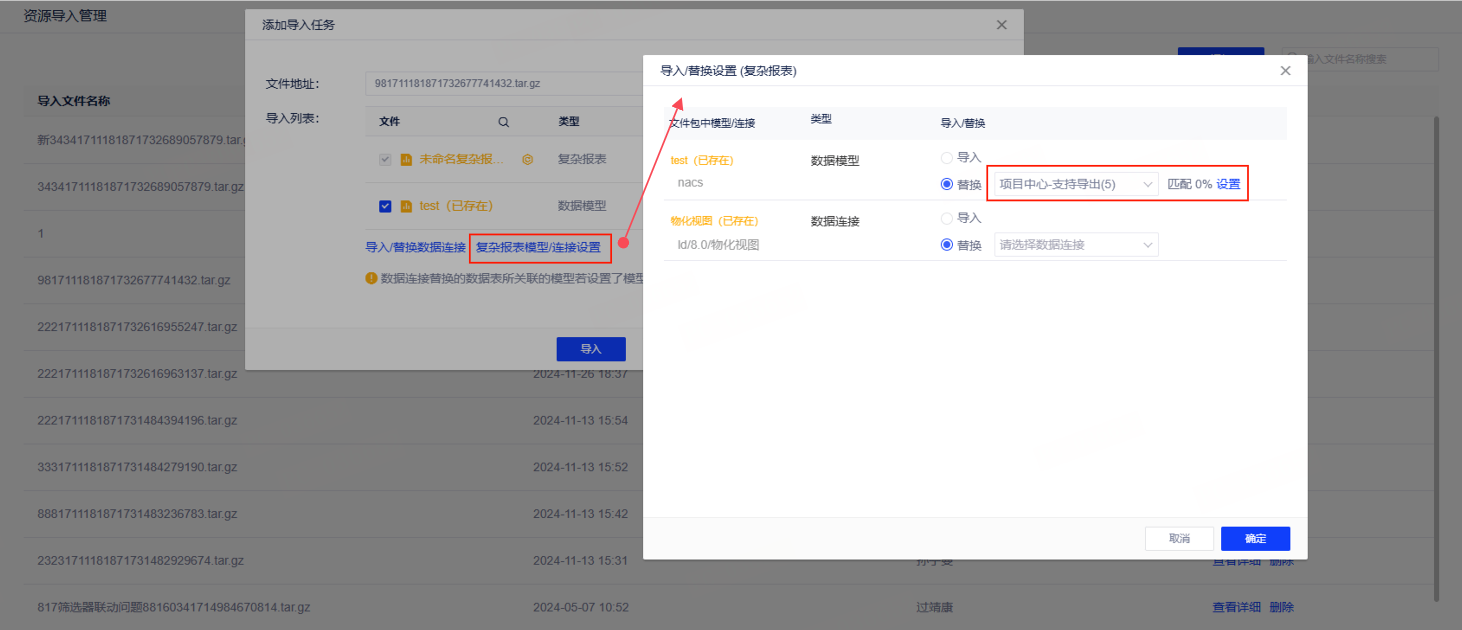Click the 设置 link next to 匹配 0%
1462x630 pixels.
[1228, 184]
